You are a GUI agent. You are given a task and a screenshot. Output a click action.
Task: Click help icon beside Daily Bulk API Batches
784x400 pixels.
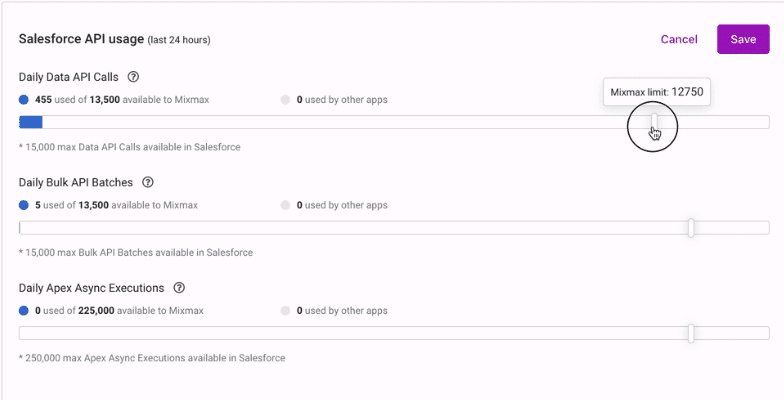tap(148, 182)
